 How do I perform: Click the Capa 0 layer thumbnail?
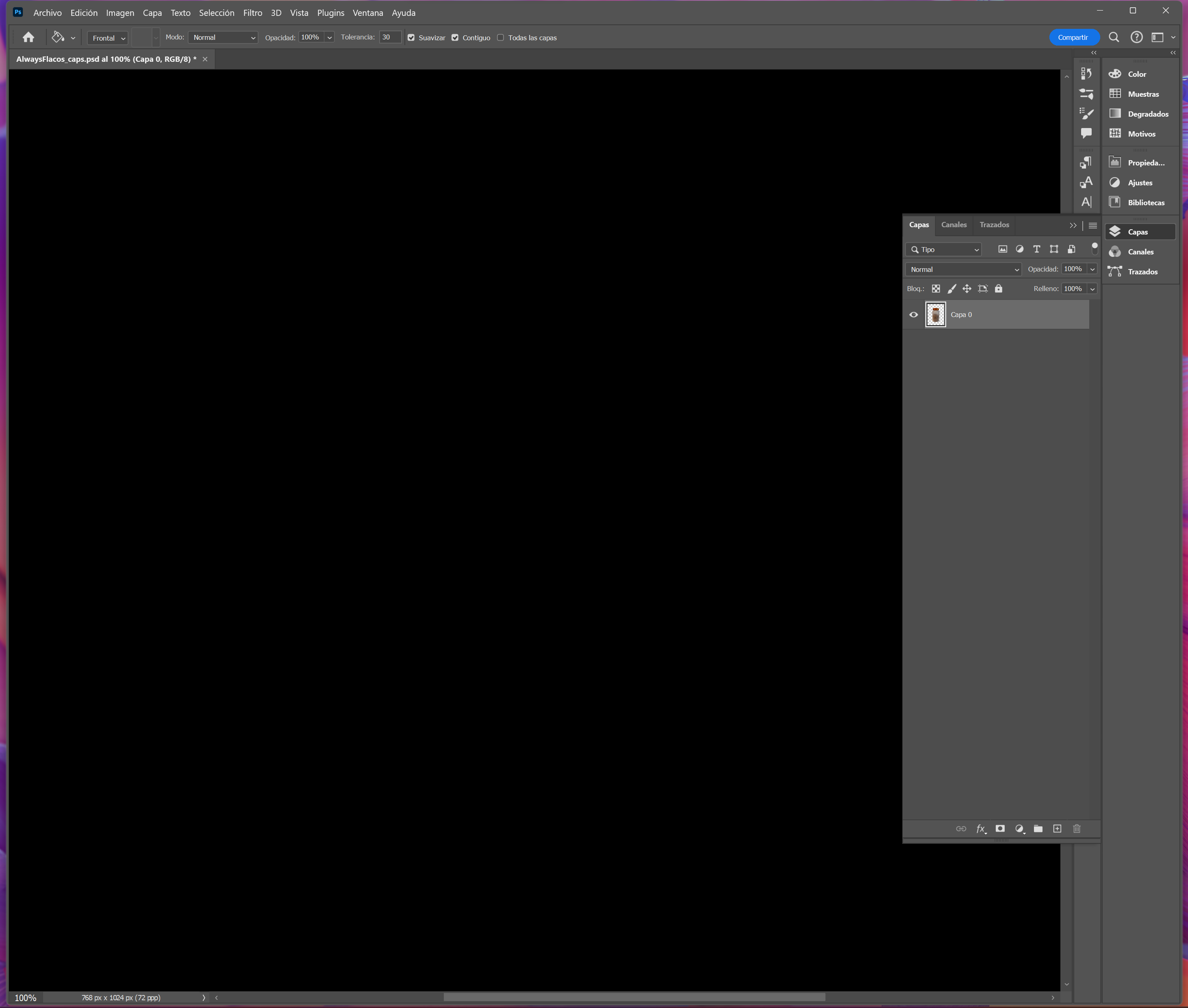pyautogui.click(x=936, y=314)
